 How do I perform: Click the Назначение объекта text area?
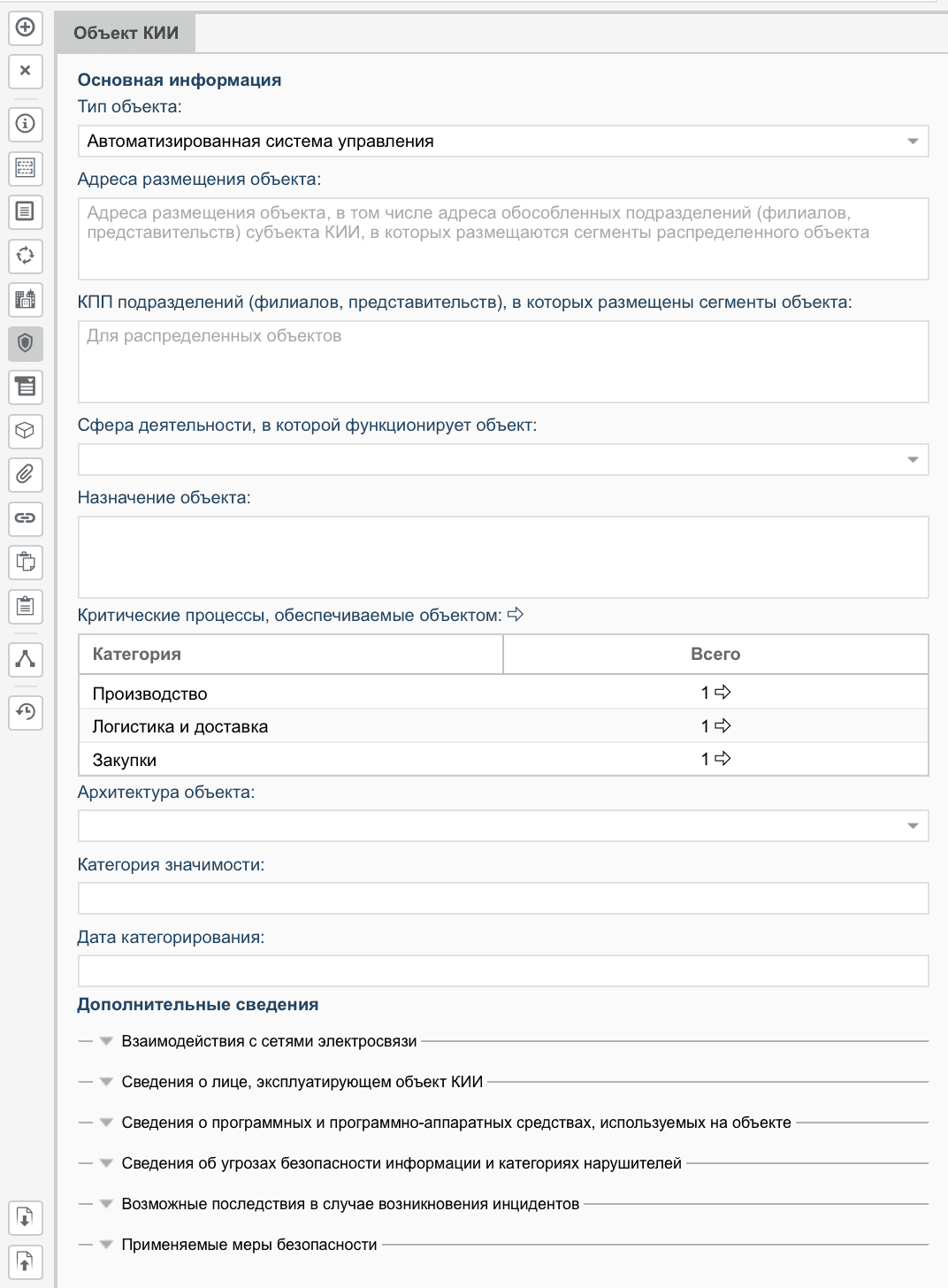coord(503,557)
